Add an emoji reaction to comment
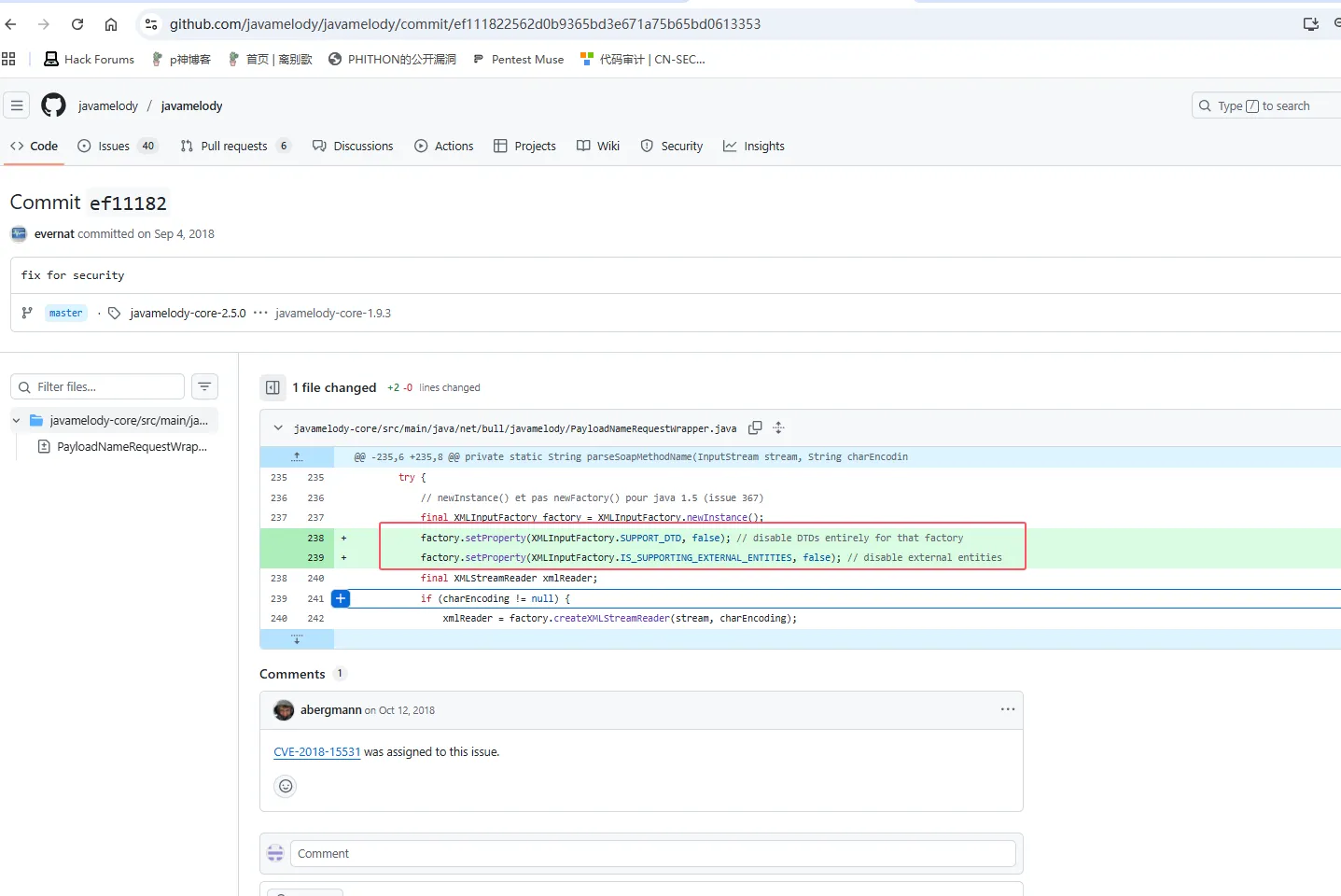The image size is (1341, 896). (286, 786)
